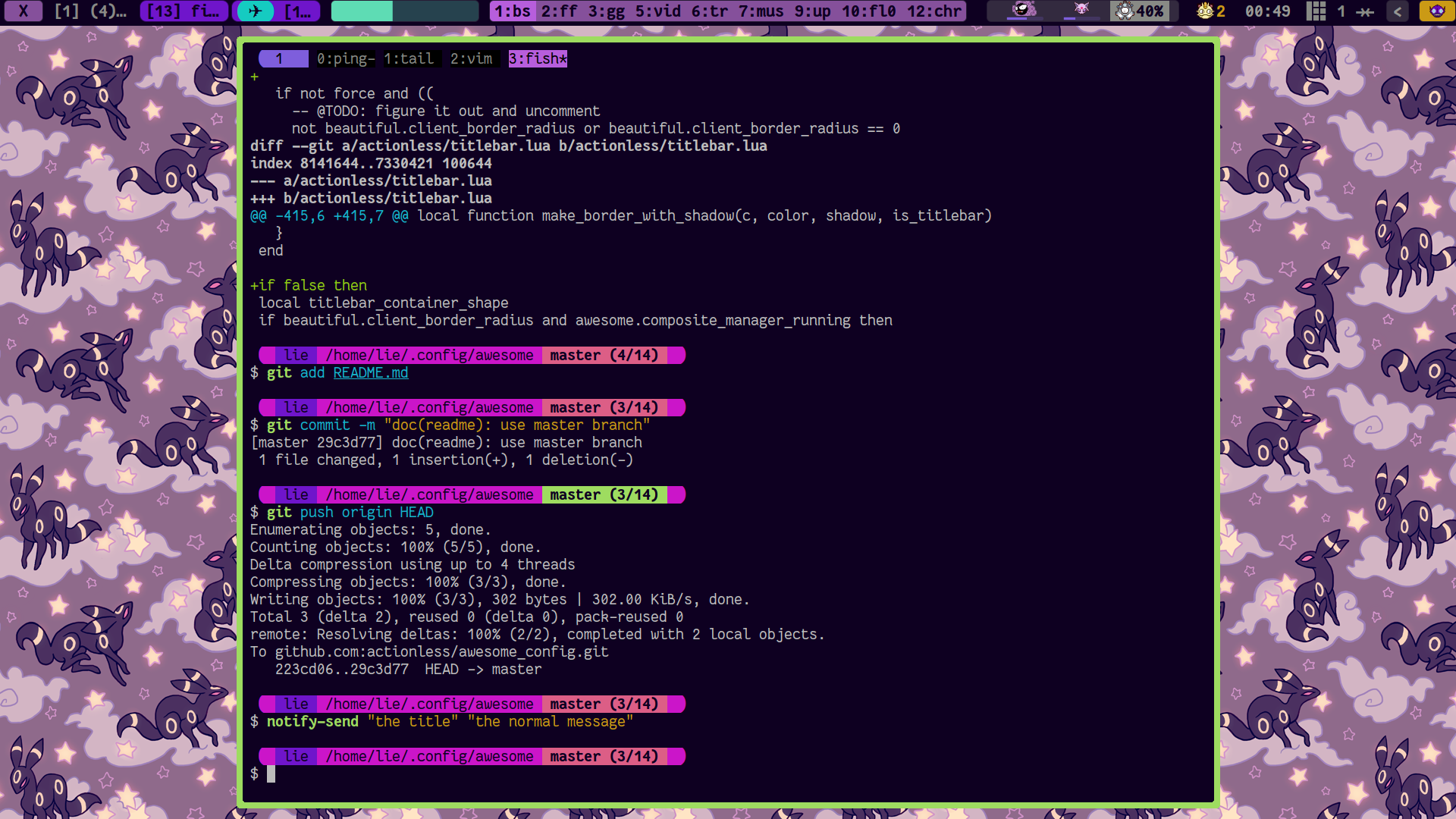Switch to the '[13] fi…' window task

pos(184,11)
